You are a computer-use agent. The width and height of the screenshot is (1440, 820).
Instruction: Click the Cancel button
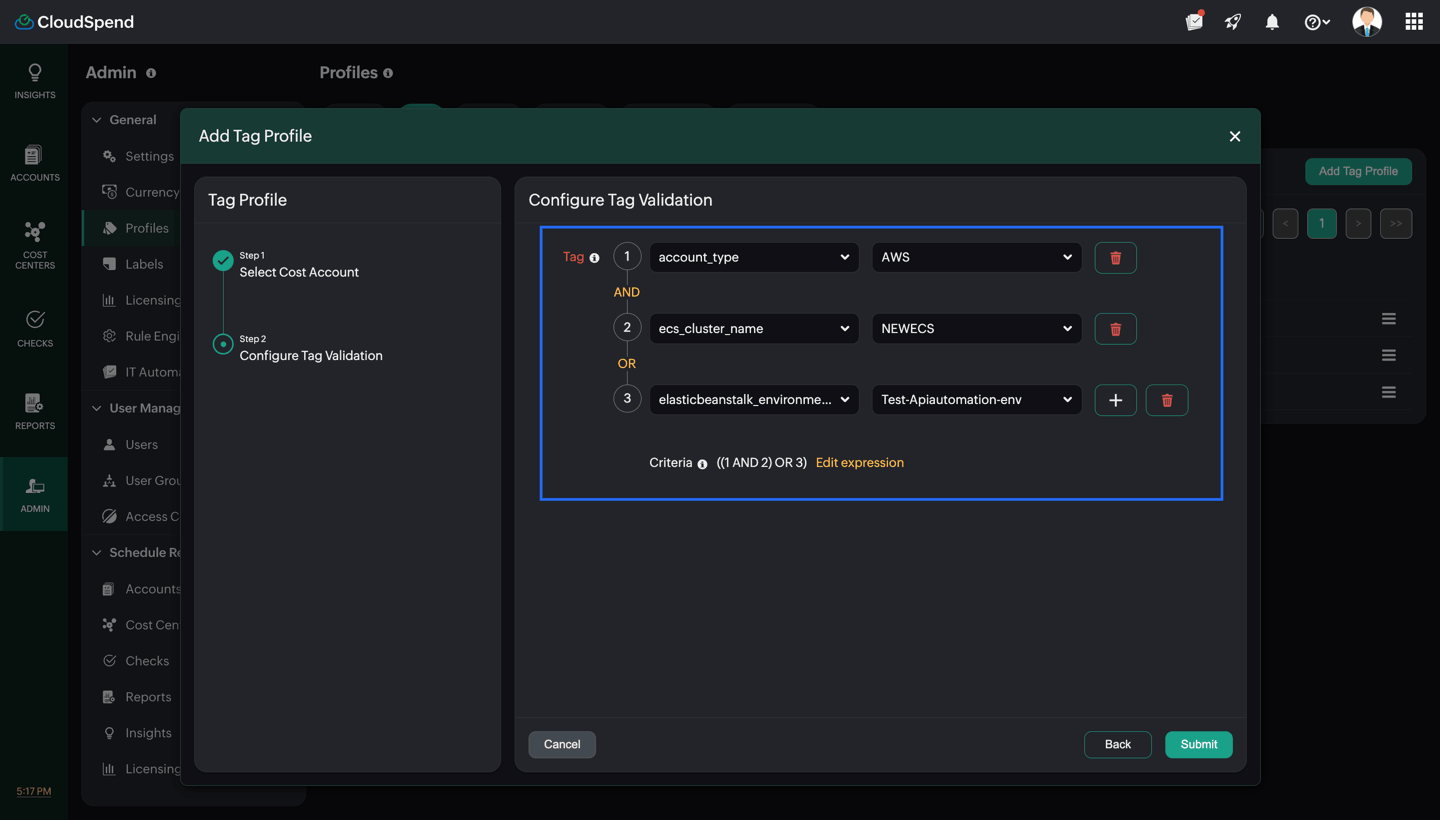coord(562,744)
